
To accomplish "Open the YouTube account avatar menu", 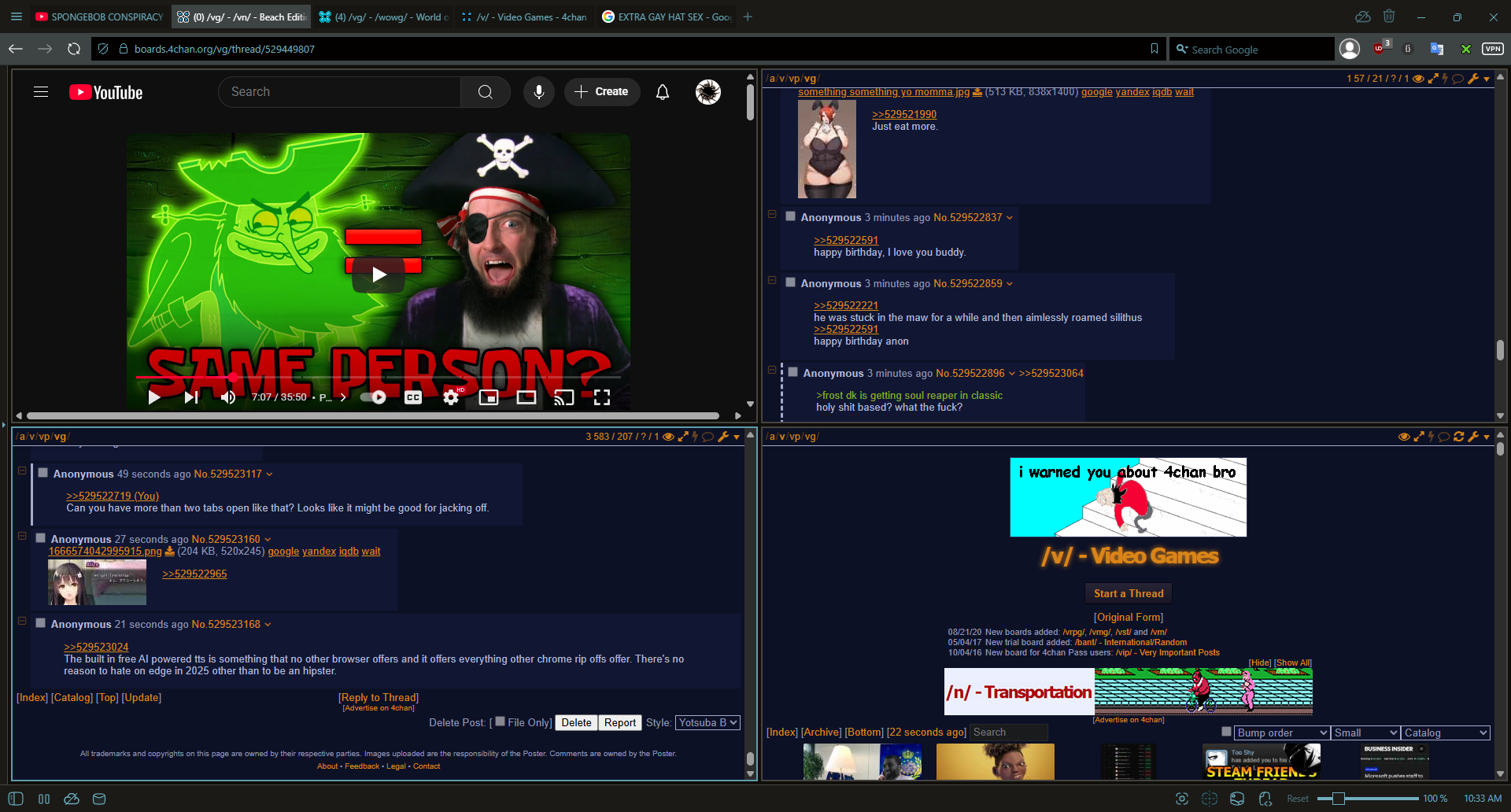I will 708,92.
